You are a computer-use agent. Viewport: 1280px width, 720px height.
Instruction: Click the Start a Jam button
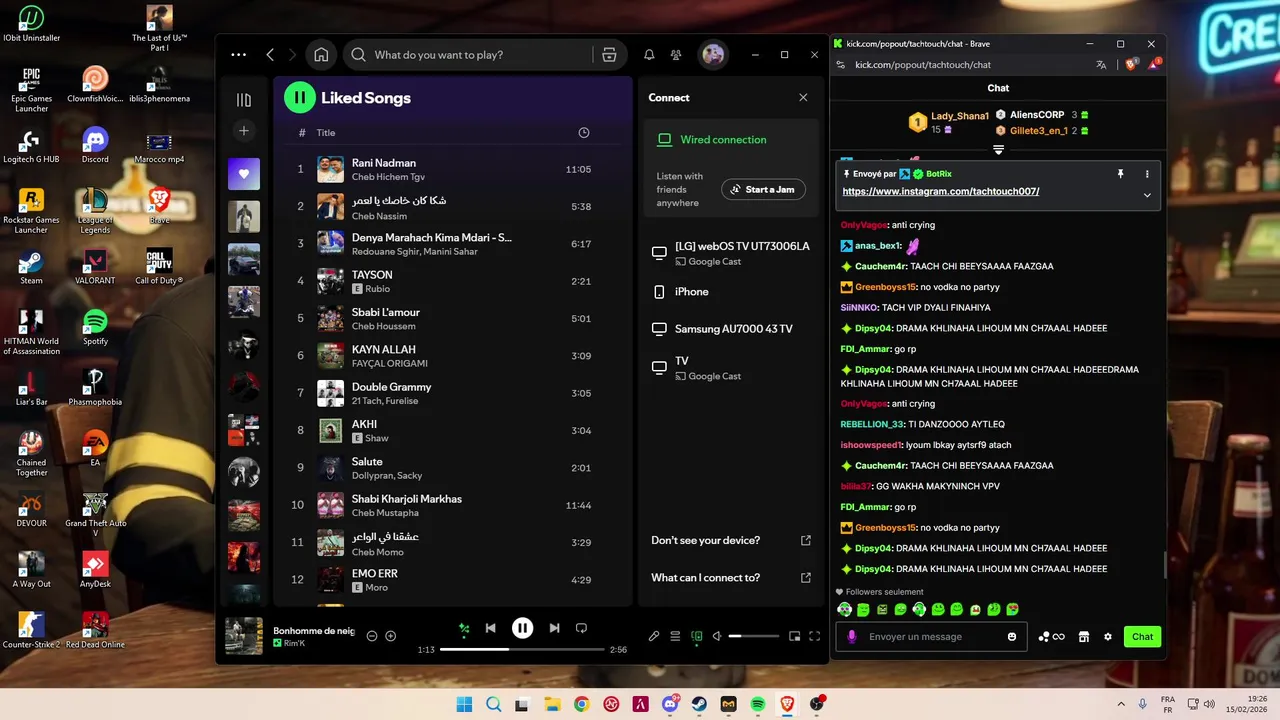click(x=763, y=189)
